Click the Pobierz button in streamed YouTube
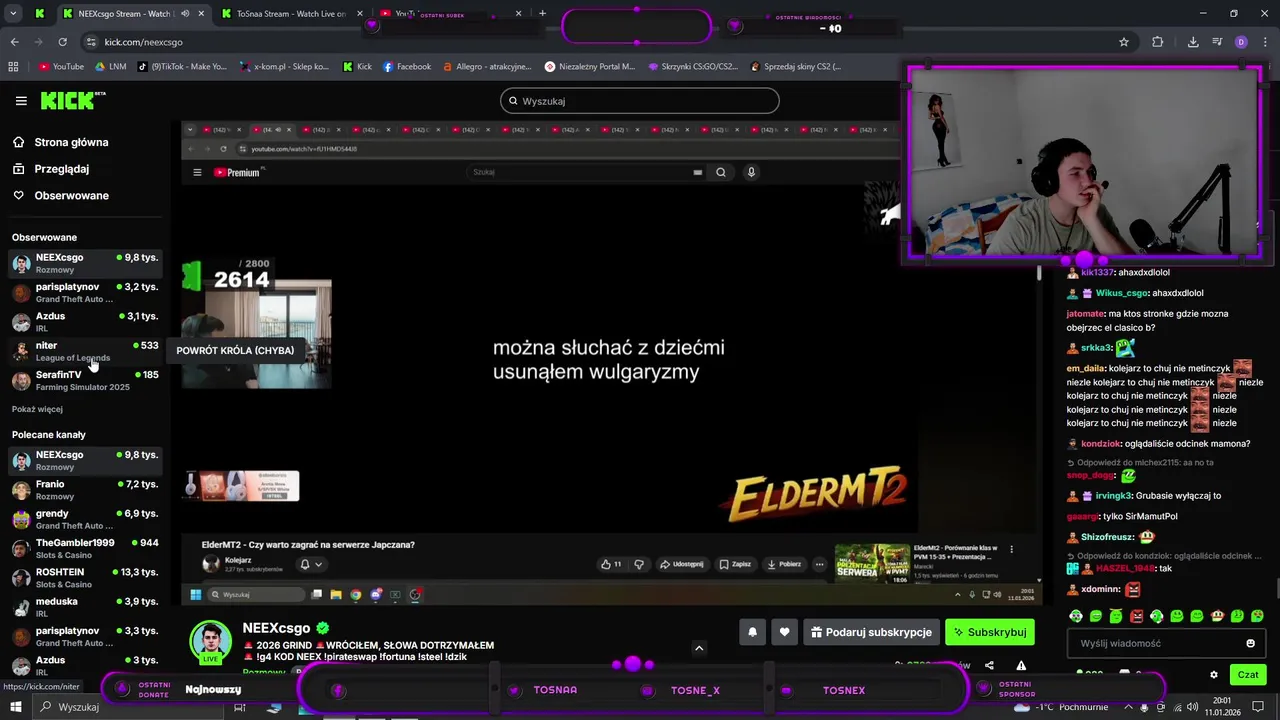The width and height of the screenshot is (1280, 720). [x=783, y=564]
